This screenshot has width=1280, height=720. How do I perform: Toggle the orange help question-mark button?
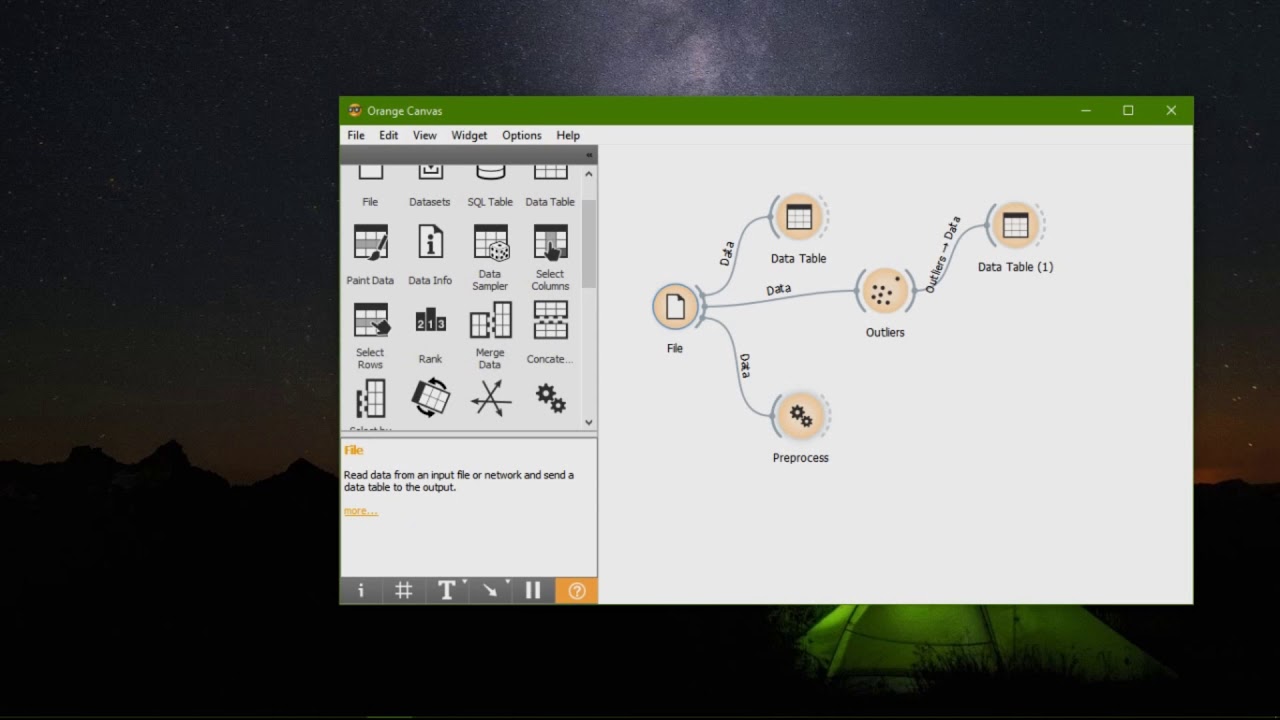tap(576, 591)
